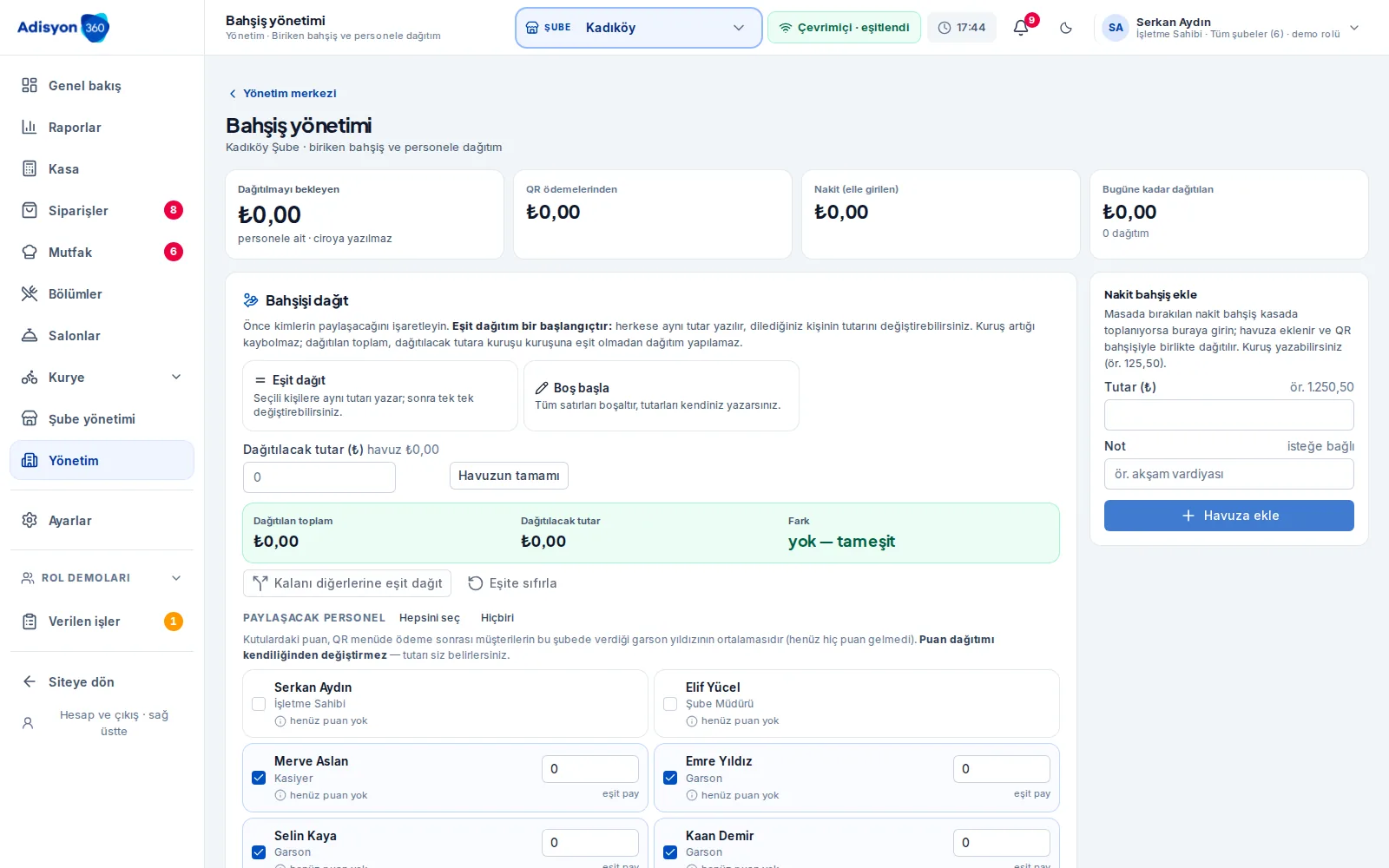Go back to Yönetim merkezi

282,93
